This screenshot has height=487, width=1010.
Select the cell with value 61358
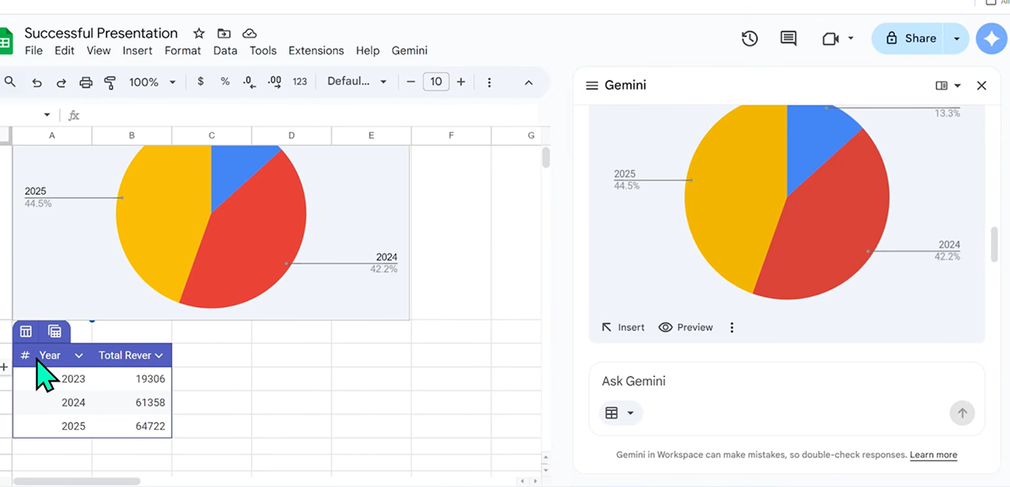(132, 403)
